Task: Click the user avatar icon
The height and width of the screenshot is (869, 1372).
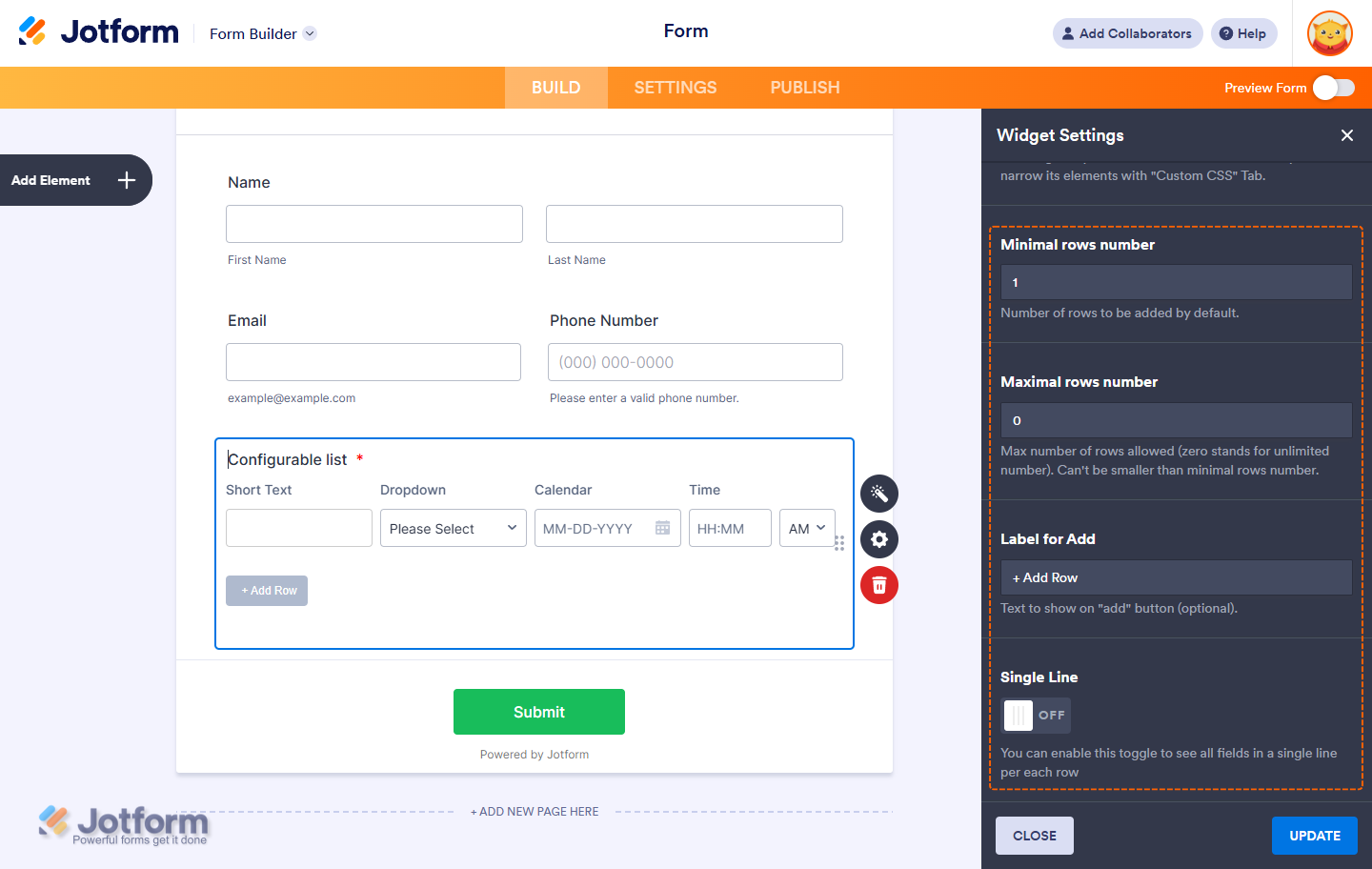Action: coord(1330,33)
